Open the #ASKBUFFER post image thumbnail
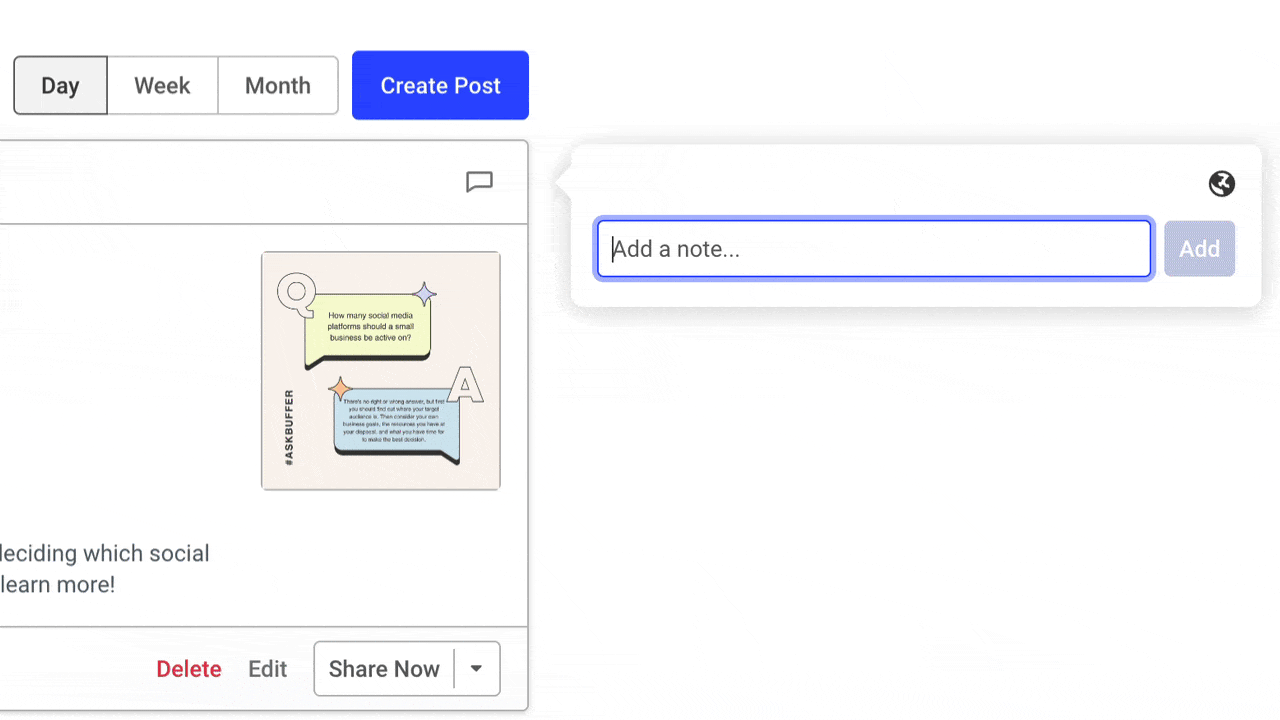The height and width of the screenshot is (720, 1280). pos(381,371)
